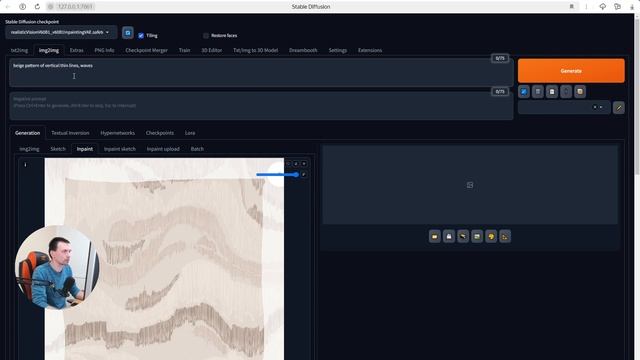
Task: Click the brush icon beside the size slider
Action: coord(304,175)
